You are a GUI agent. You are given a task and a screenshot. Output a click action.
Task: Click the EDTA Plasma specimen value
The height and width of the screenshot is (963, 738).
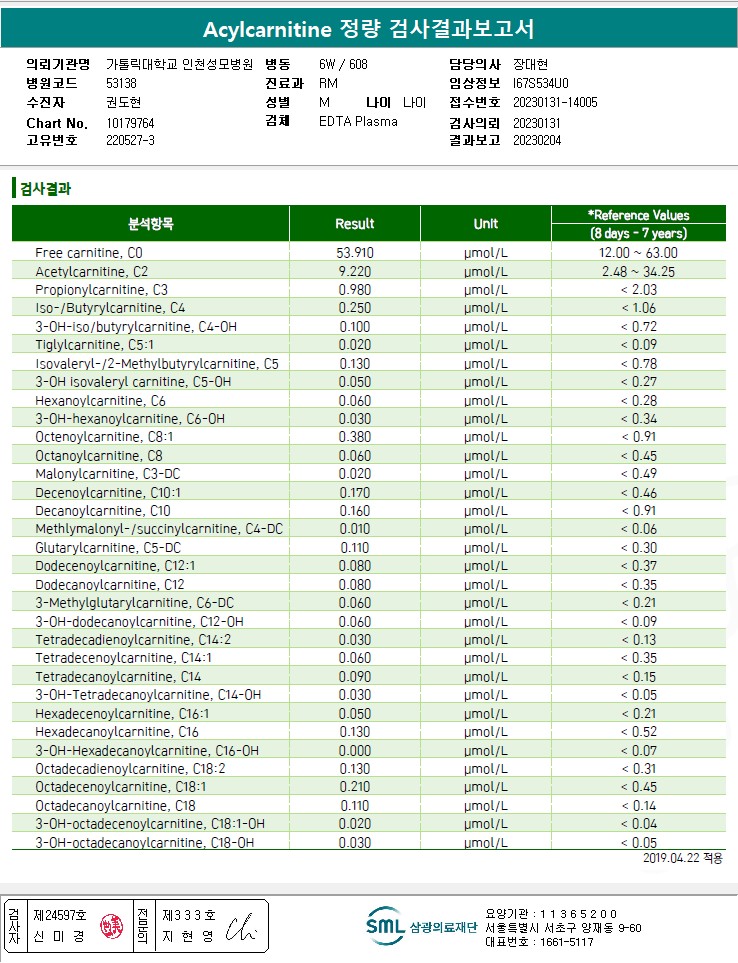(x=358, y=121)
